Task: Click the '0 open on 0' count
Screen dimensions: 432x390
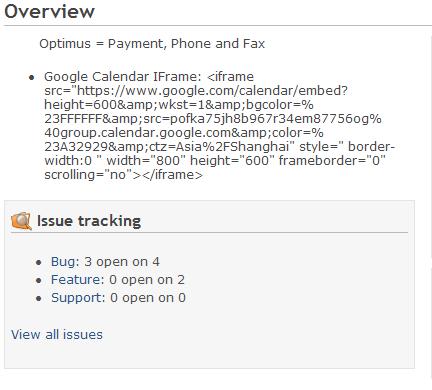Action: coord(148,298)
